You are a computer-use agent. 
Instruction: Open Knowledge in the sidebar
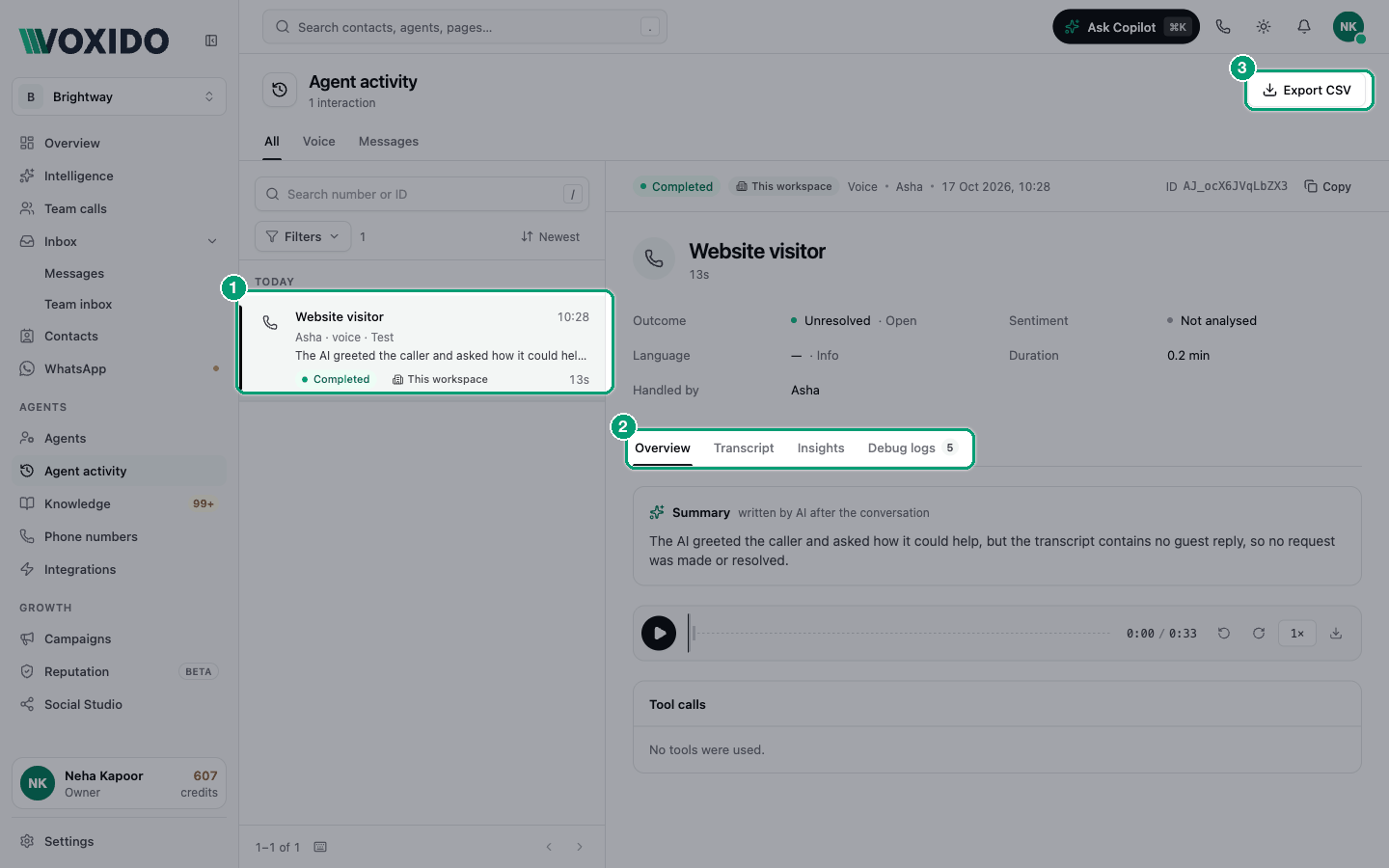[x=120, y=503]
